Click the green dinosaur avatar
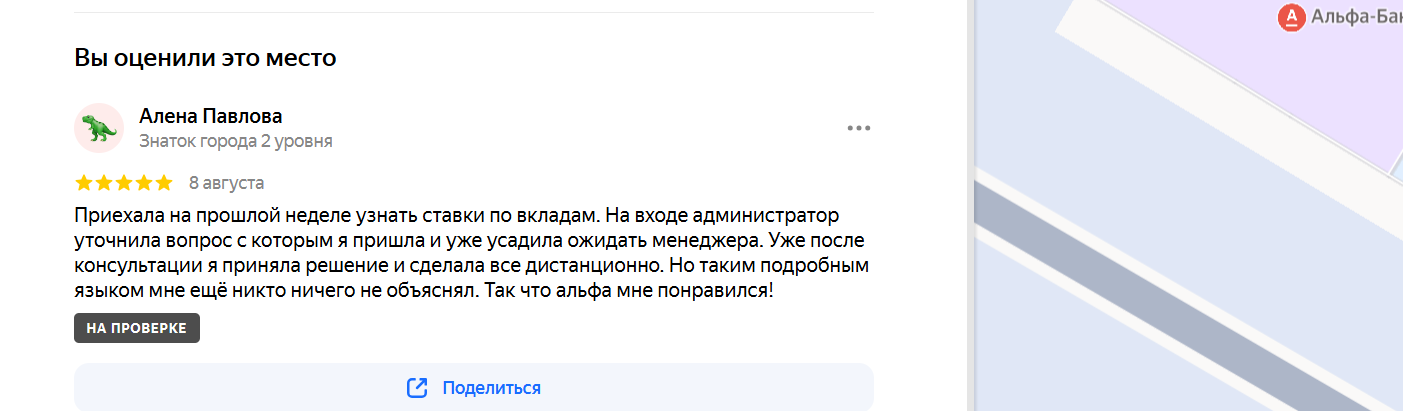This screenshot has width=1403, height=411. tap(99, 128)
